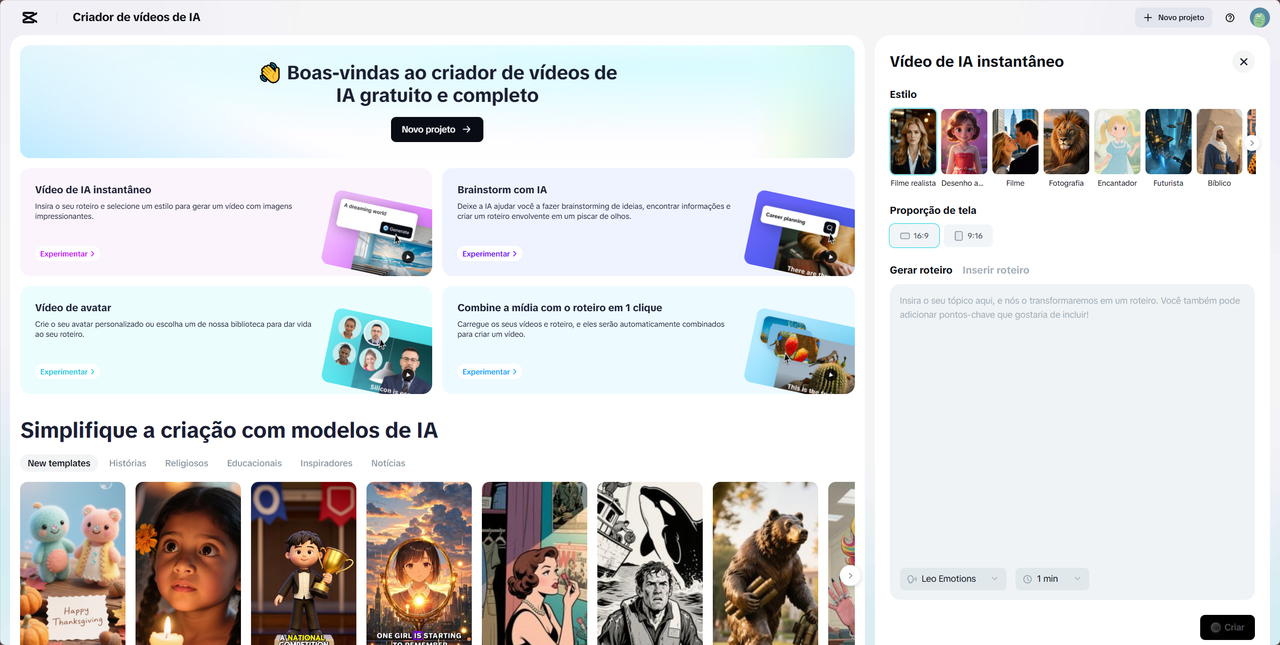This screenshot has width=1280, height=645.
Task: Switch to the Inserir roteiro tab
Action: click(x=996, y=269)
